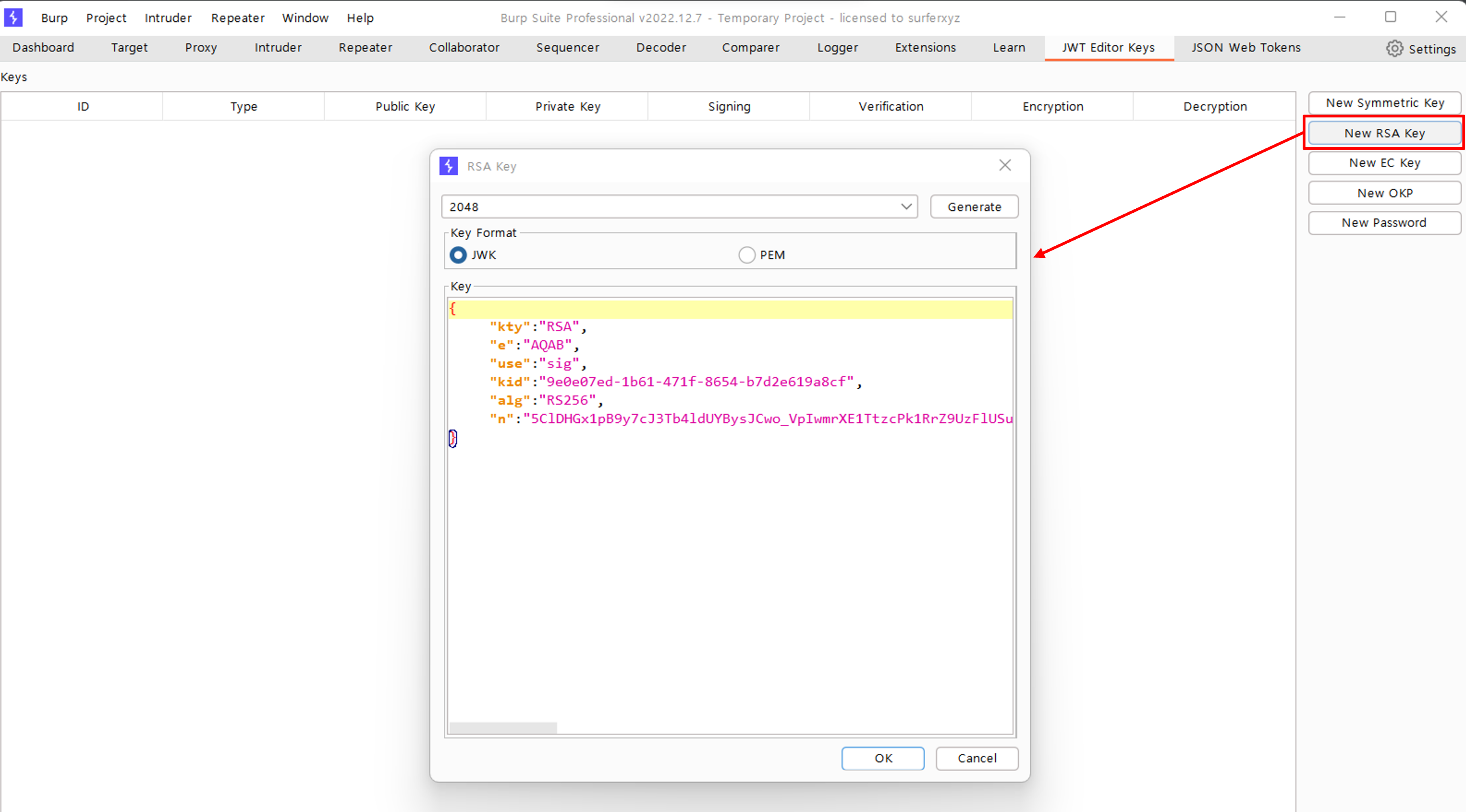Switch to the Proxy tab

[201, 48]
